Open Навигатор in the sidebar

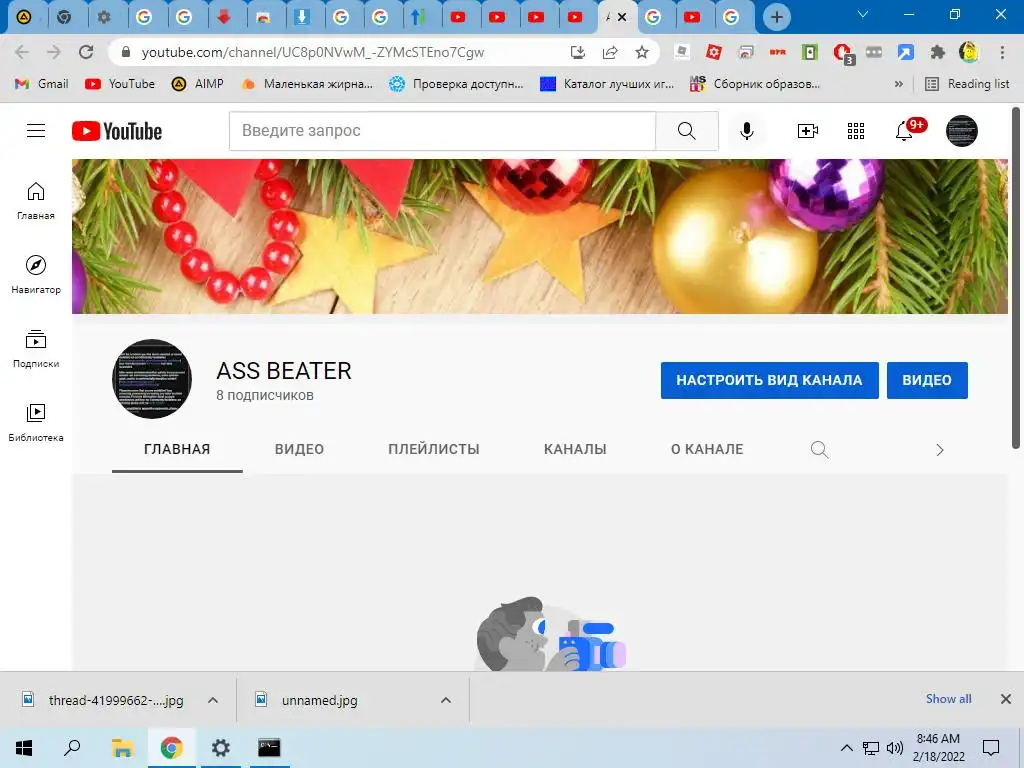36,274
